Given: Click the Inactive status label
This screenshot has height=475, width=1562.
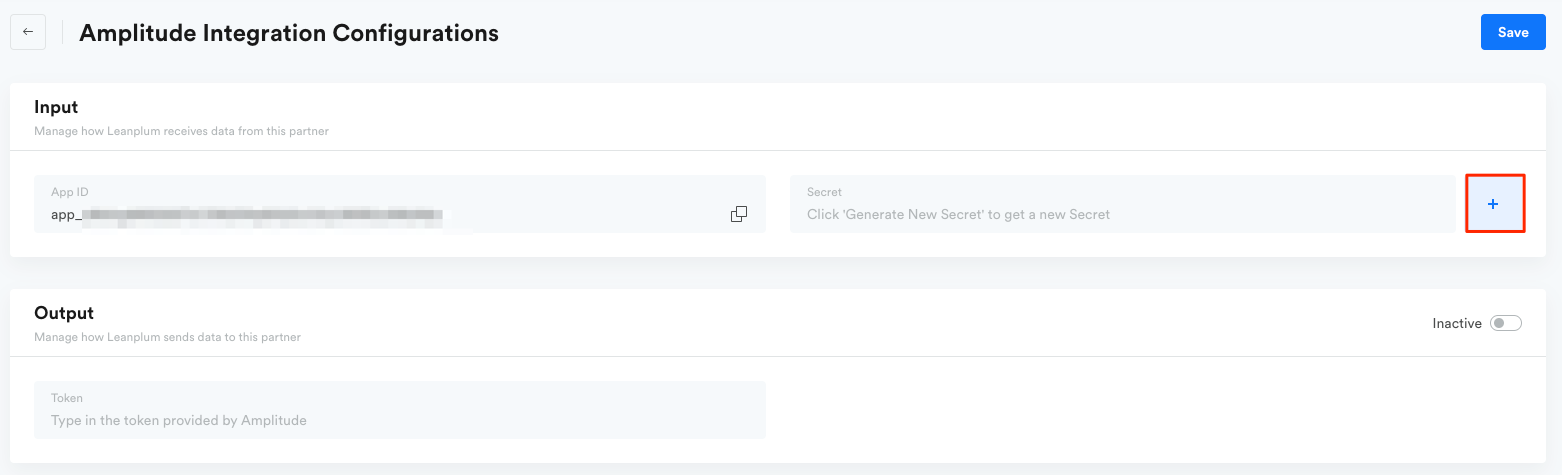Looking at the screenshot, I should click(x=1457, y=323).
